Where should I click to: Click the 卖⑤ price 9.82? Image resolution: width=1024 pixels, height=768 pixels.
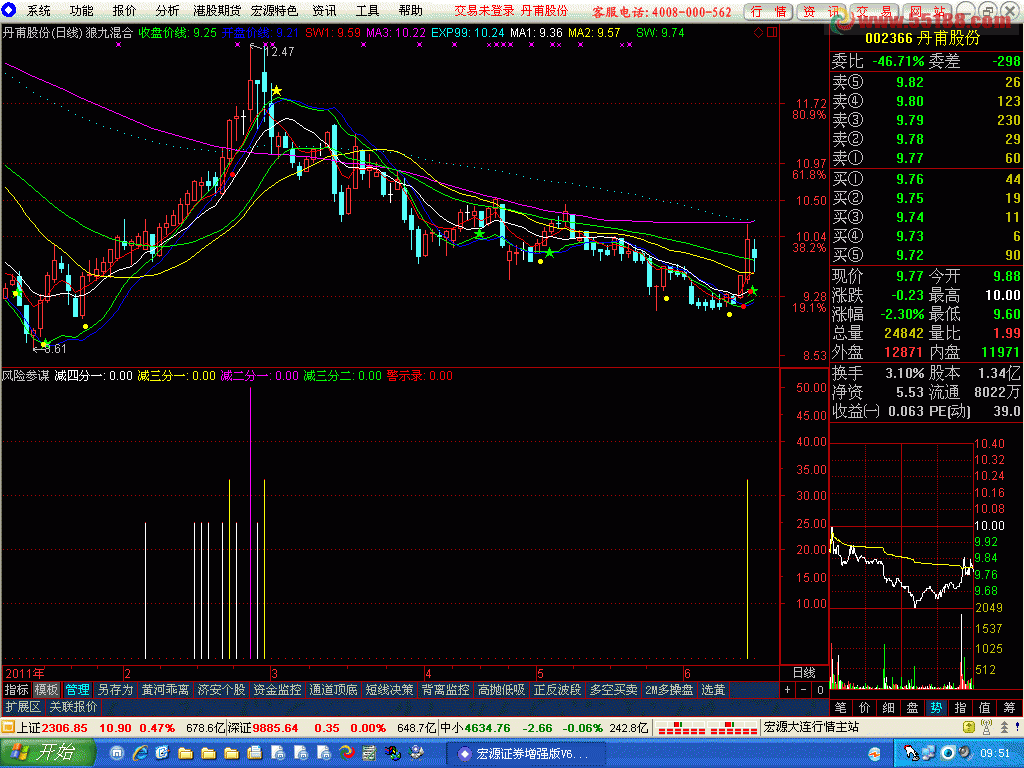coord(910,82)
